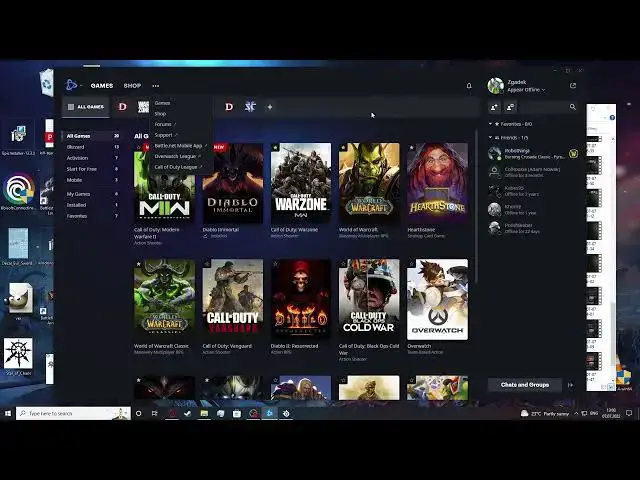Viewport: 640px width, 480px height.
Task: Click the Task View taskbar icon
Action: pos(154,413)
